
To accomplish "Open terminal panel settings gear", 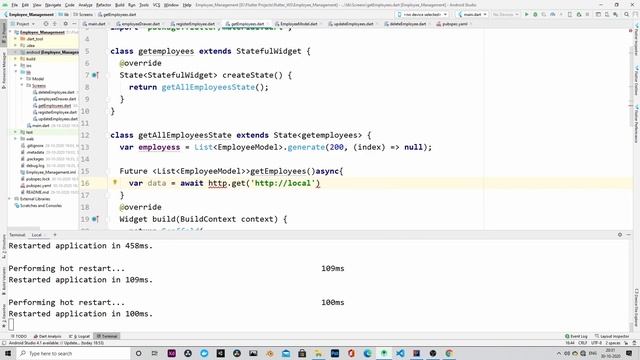I will point(620,235).
